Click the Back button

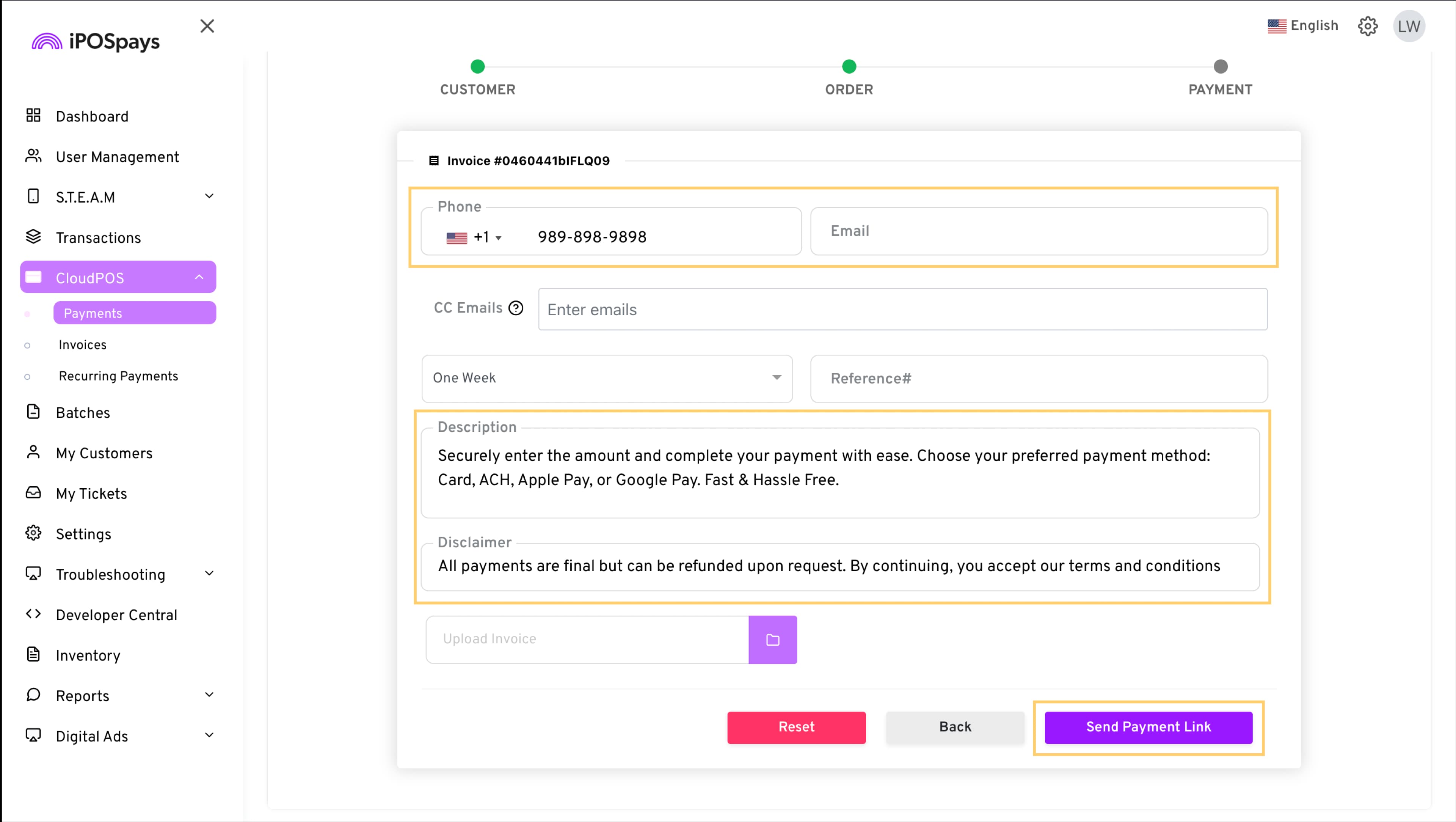pyautogui.click(x=955, y=727)
